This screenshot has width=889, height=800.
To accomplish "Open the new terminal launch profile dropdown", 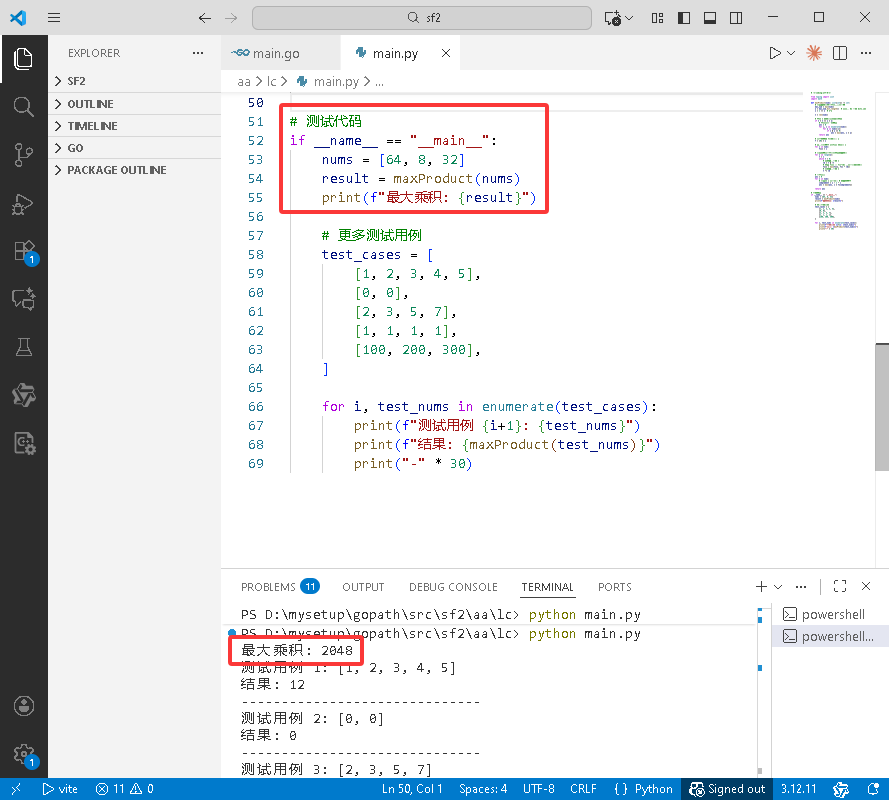I will pyautogui.click(x=778, y=586).
